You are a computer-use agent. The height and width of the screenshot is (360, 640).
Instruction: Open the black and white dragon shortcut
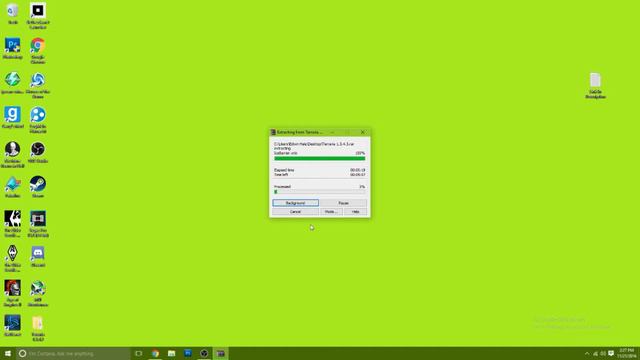click(13, 224)
